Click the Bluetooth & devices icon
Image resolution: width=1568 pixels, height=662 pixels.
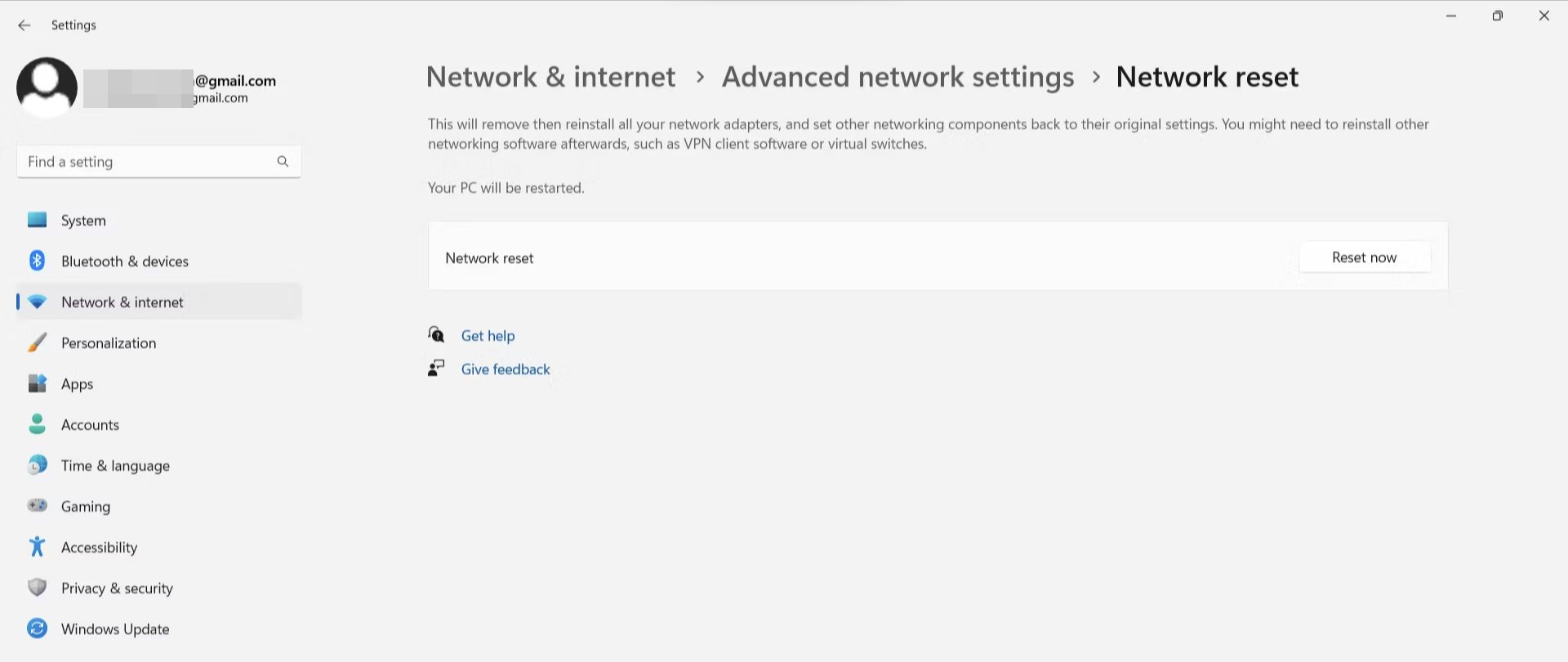(38, 262)
